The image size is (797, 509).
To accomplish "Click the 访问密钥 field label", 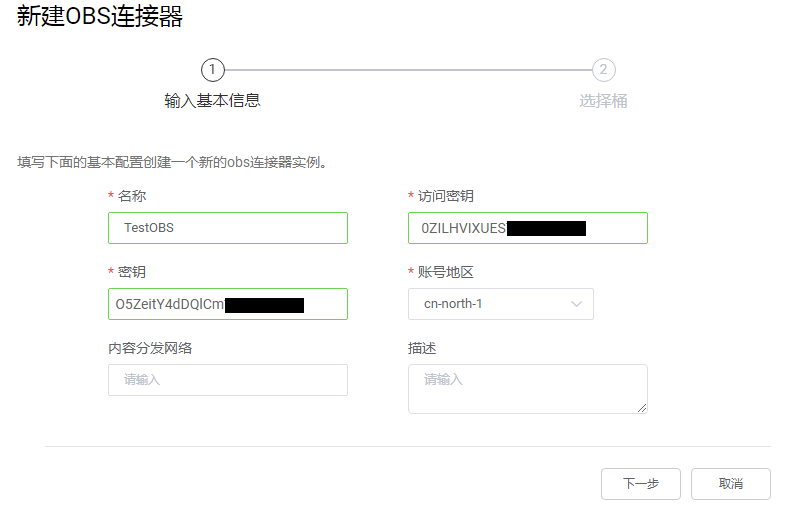I will click(446, 196).
